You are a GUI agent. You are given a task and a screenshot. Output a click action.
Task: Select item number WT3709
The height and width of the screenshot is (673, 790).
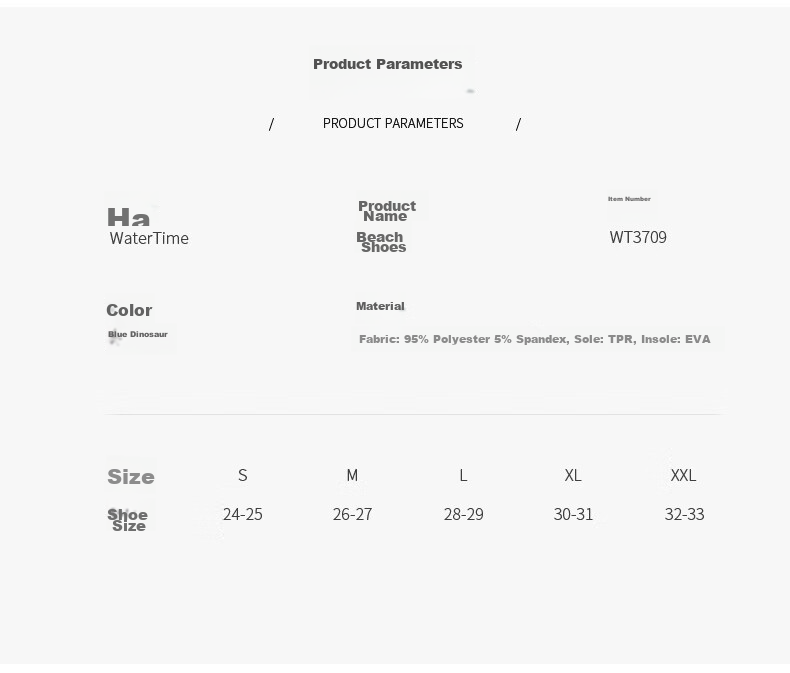[x=638, y=237]
